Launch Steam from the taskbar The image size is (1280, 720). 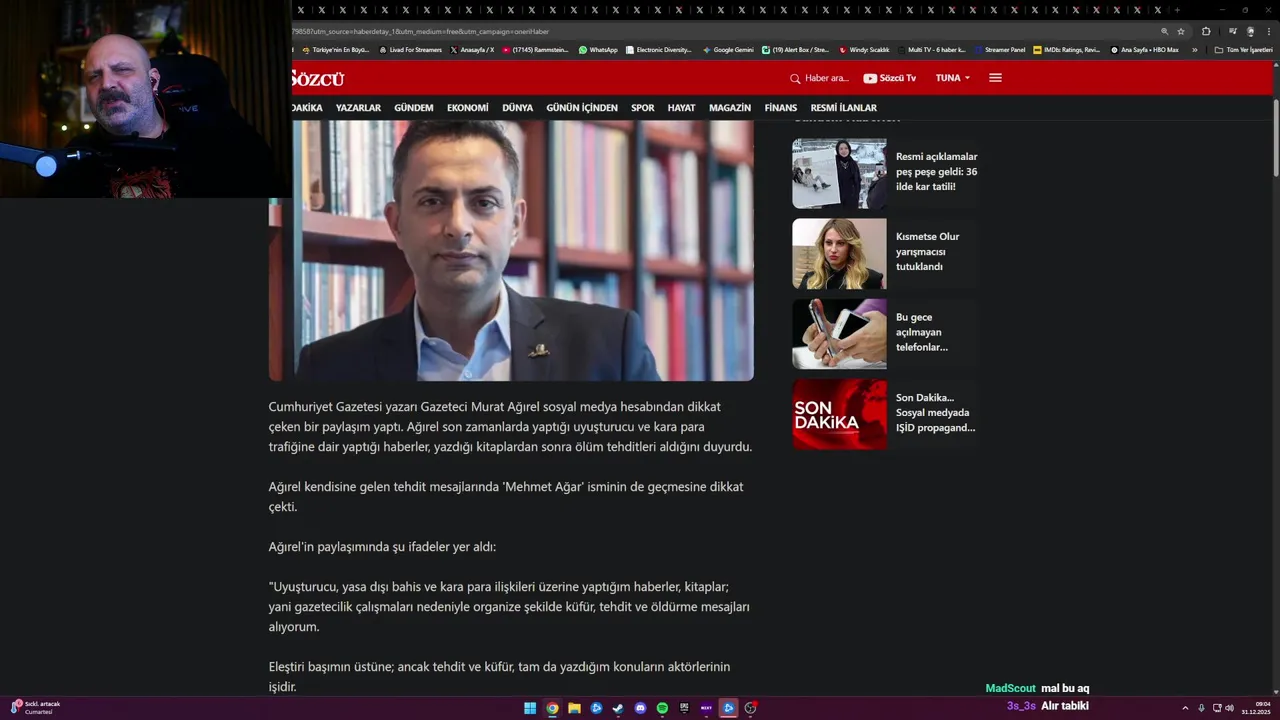(x=618, y=708)
